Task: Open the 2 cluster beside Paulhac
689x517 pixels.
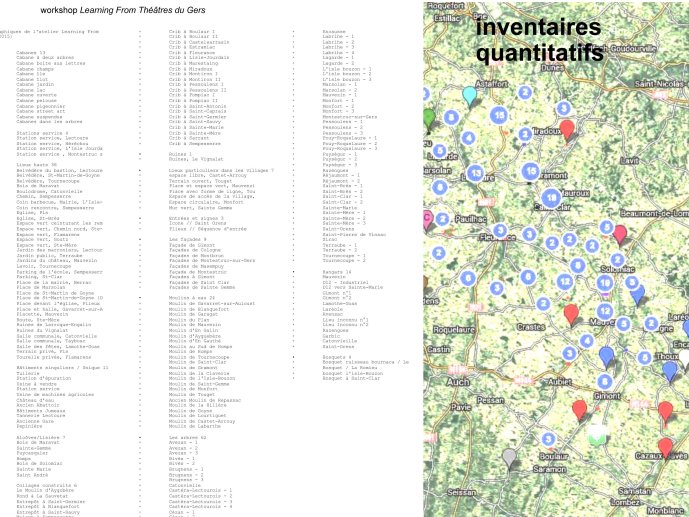Action: pyautogui.click(x=442, y=219)
